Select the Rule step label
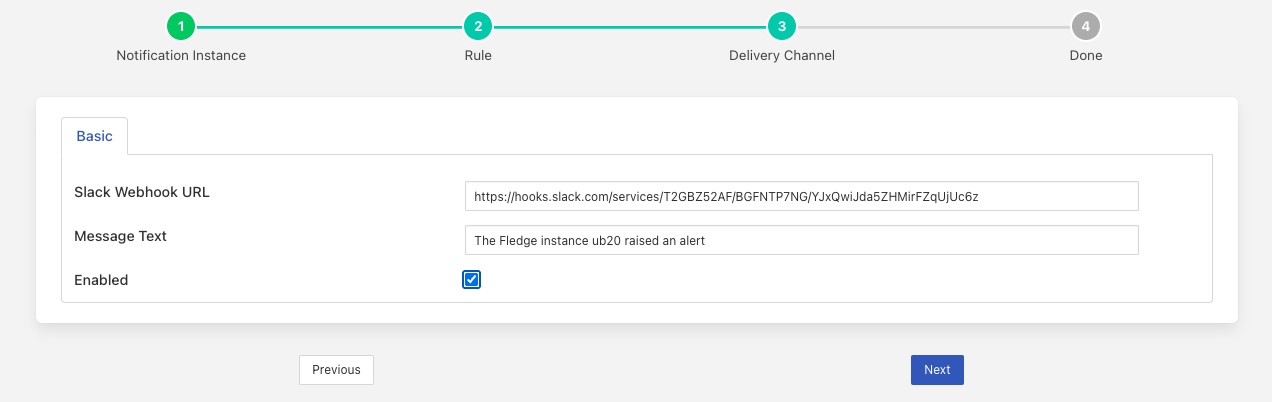The image size is (1272, 402). click(x=478, y=56)
